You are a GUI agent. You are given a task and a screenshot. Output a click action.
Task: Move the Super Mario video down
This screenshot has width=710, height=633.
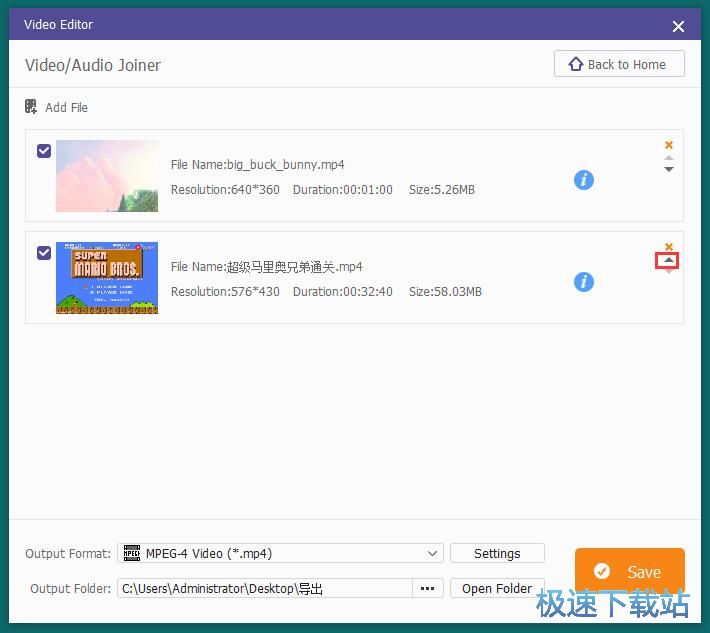[669, 272]
